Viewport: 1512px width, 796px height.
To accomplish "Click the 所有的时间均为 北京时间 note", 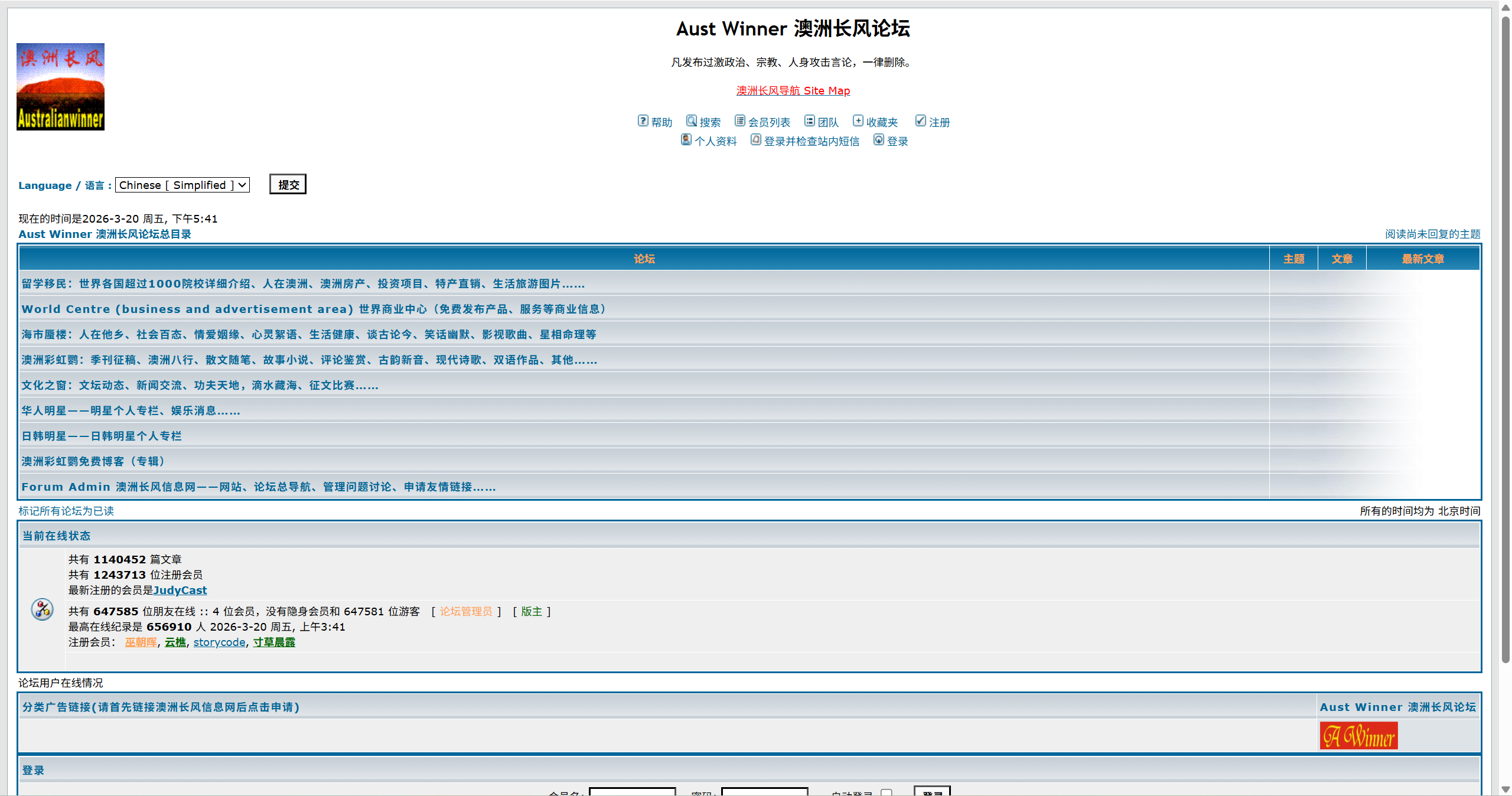I will (x=1420, y=511).
